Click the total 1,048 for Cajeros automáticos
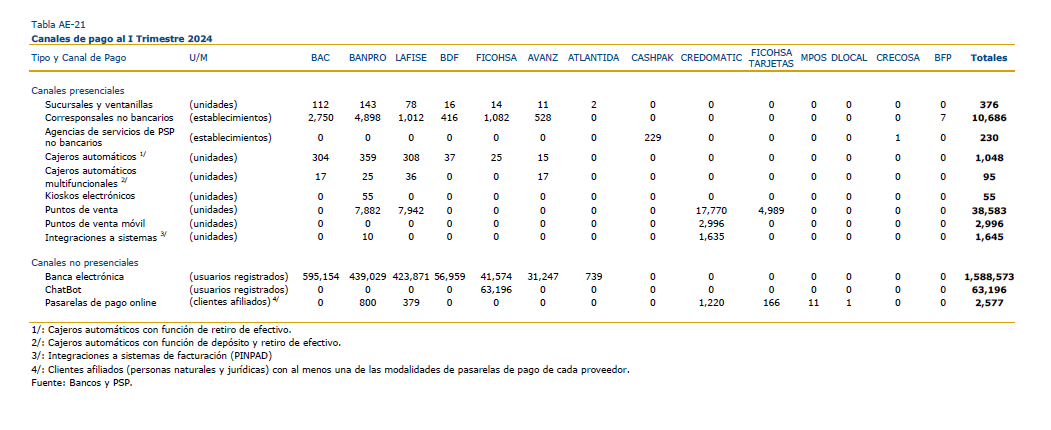The height and width of the screenshot is (430, 1051). click(989, 158)
